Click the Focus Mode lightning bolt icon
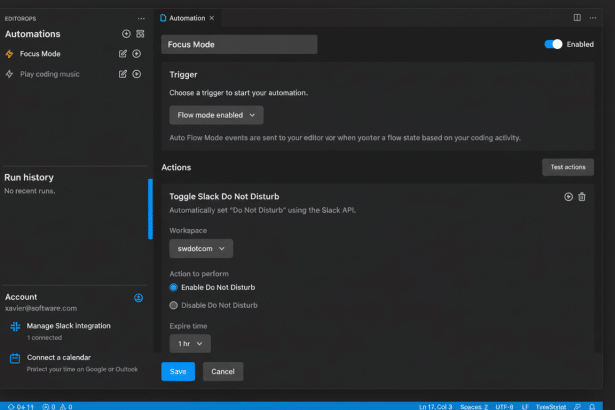Viewport: 615px width, 410px height. coord(9,54)
